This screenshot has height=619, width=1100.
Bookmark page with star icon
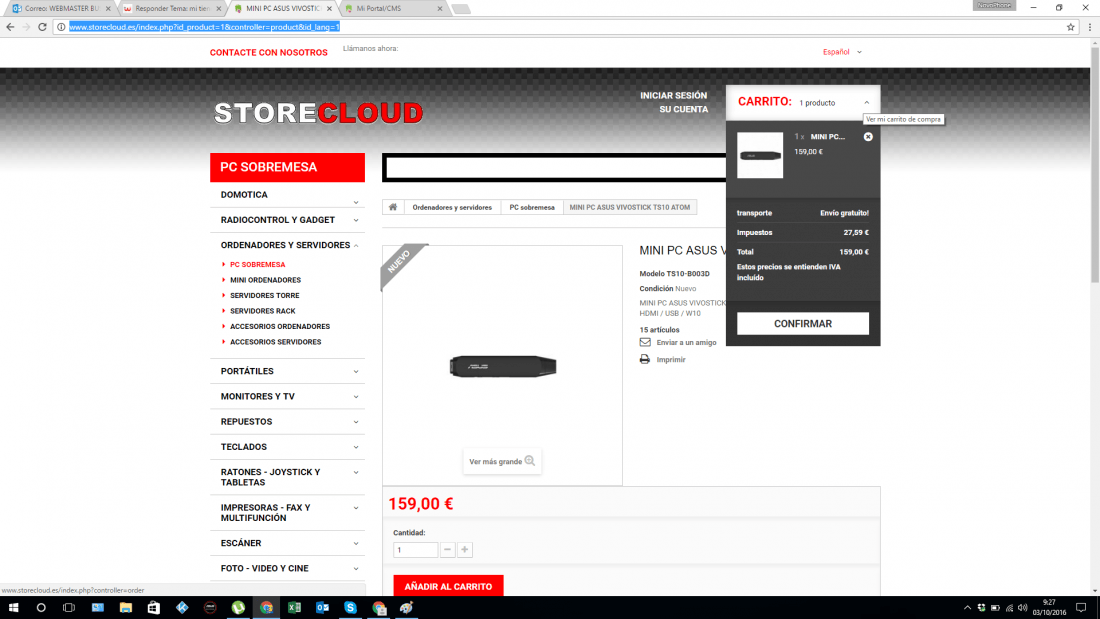[x=1071, y=27]
